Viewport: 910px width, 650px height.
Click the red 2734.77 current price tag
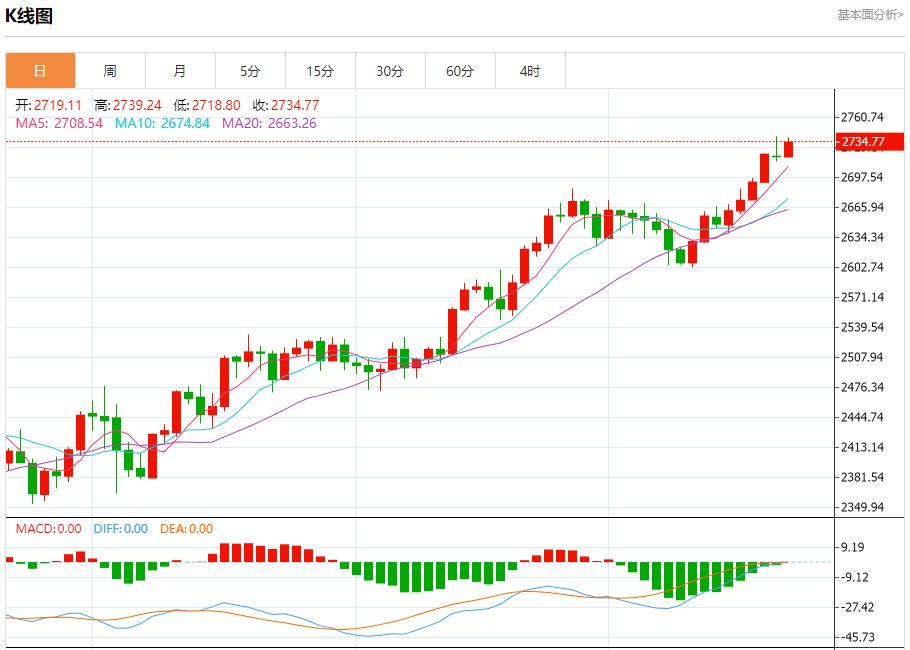tap(862, 142)
